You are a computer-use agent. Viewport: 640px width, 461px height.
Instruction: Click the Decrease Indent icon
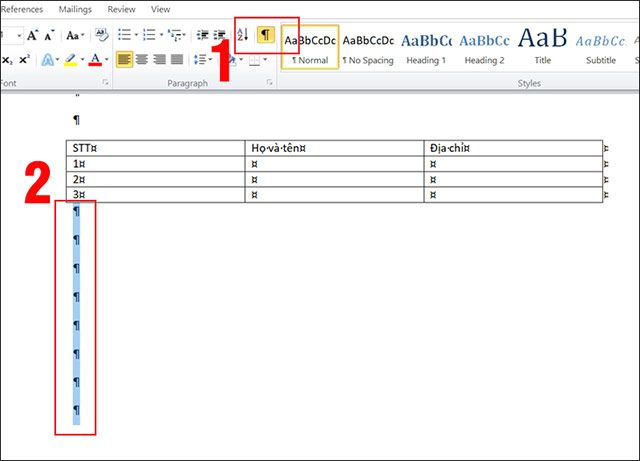click(x=203, y=35)
